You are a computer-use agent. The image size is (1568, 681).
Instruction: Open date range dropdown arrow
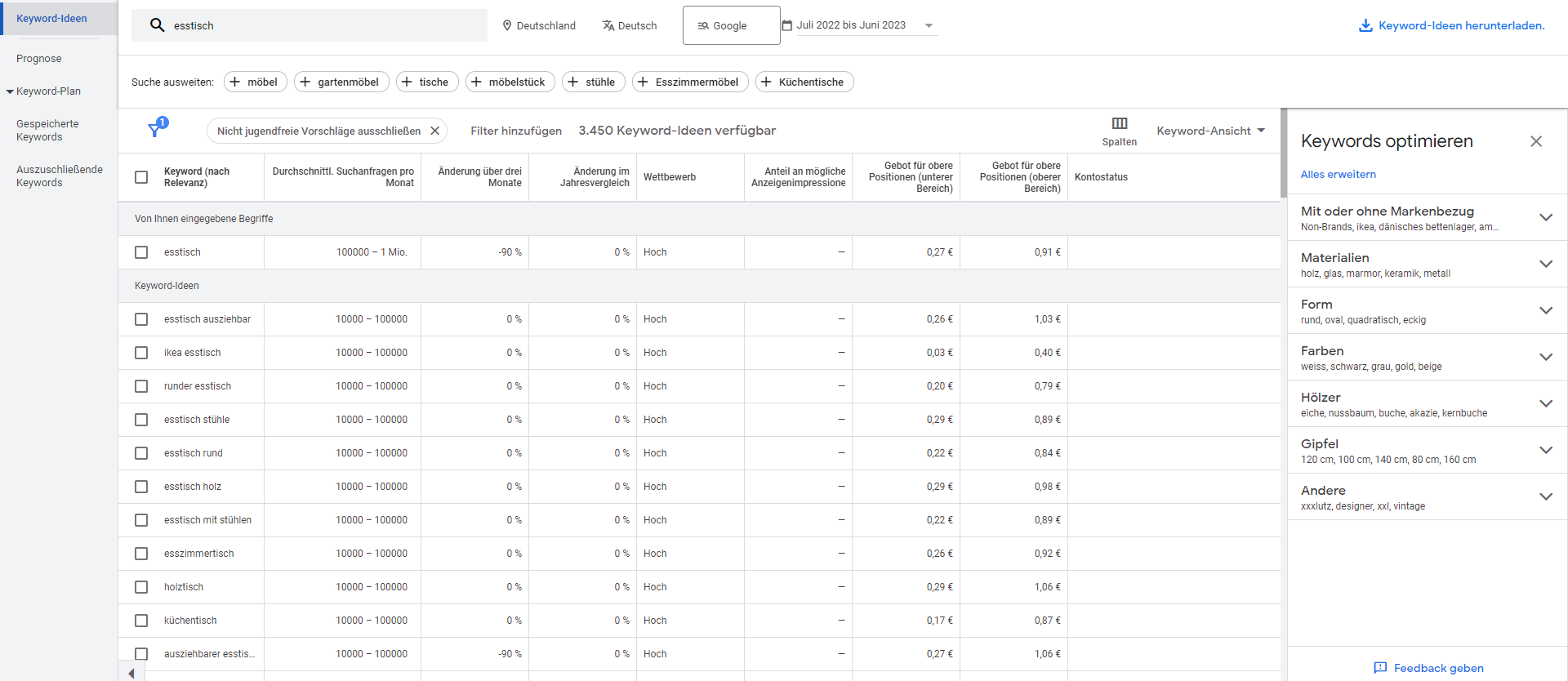(929, 25)
